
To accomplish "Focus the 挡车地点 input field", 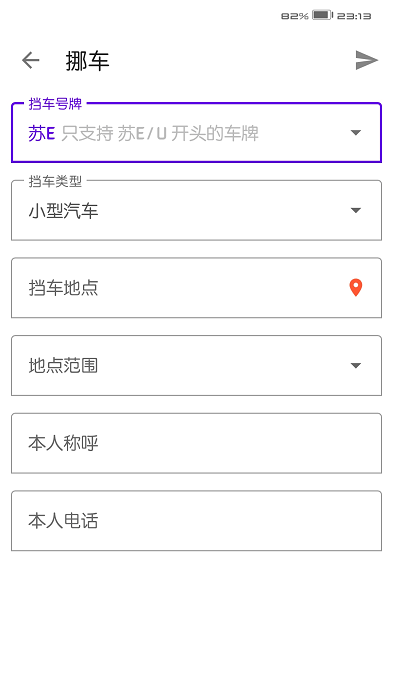I will pyautogui.click(x=196, y=288).
